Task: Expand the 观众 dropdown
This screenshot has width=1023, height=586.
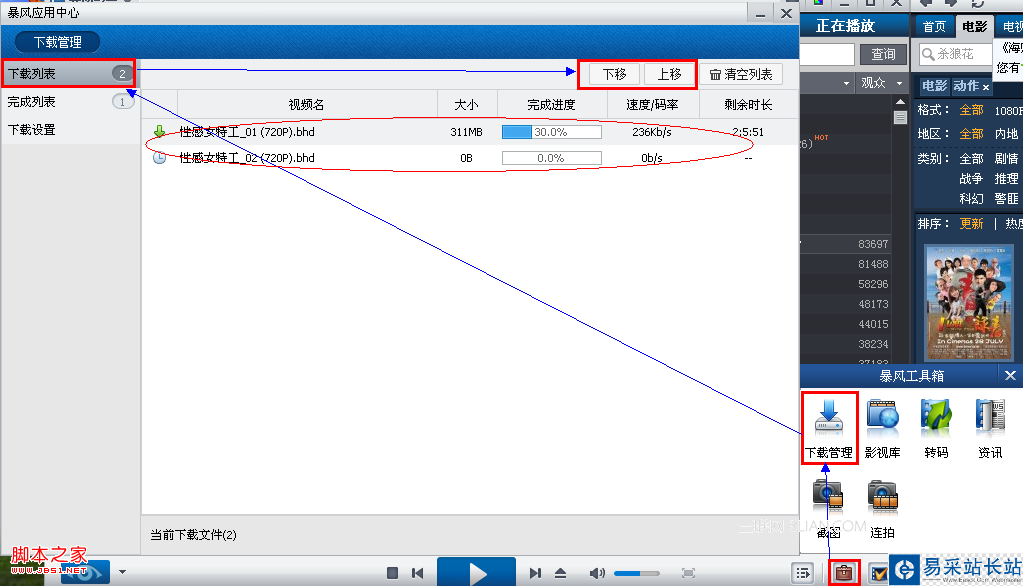Action: click(x=899, y=83)
